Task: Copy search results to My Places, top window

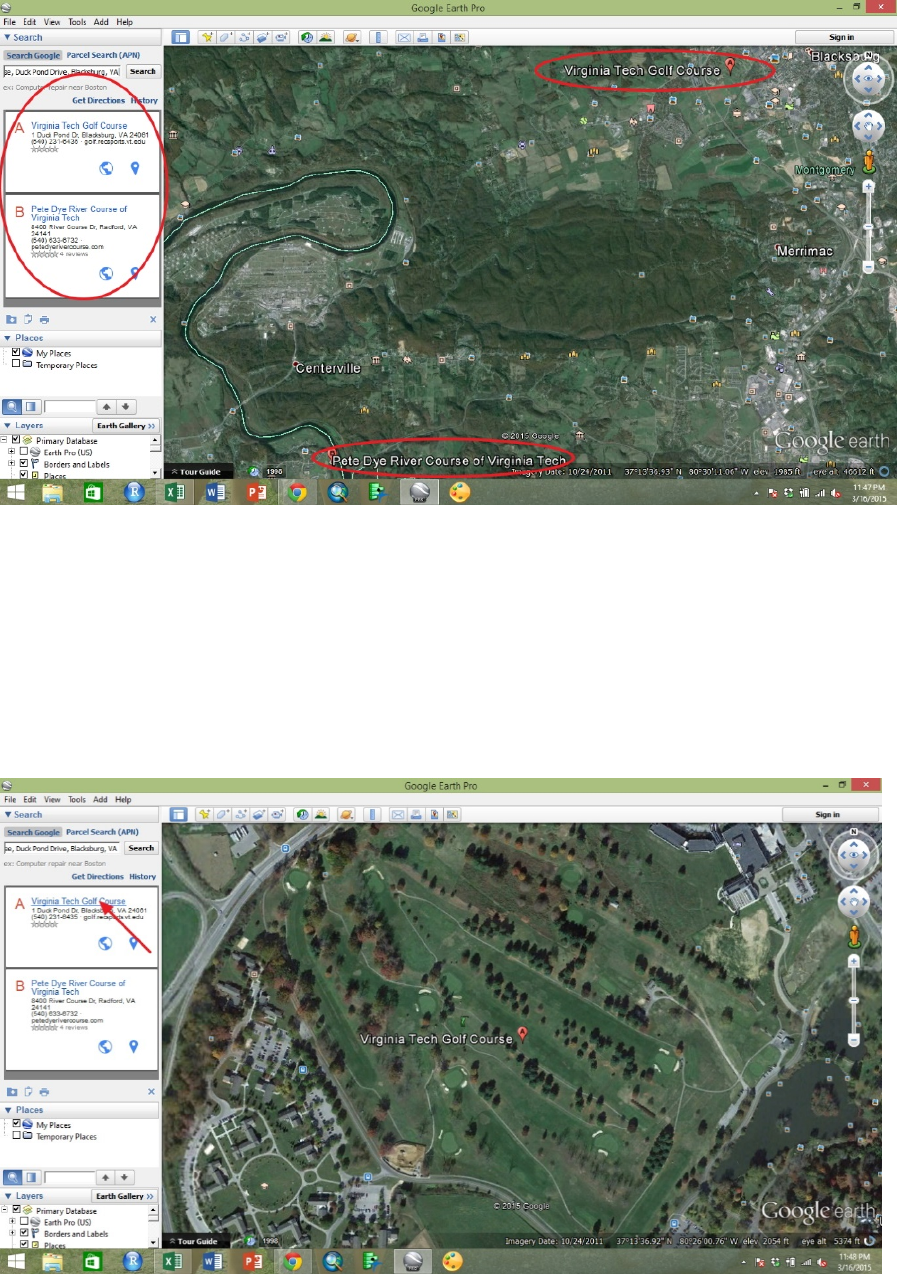Action: (12, 320)
